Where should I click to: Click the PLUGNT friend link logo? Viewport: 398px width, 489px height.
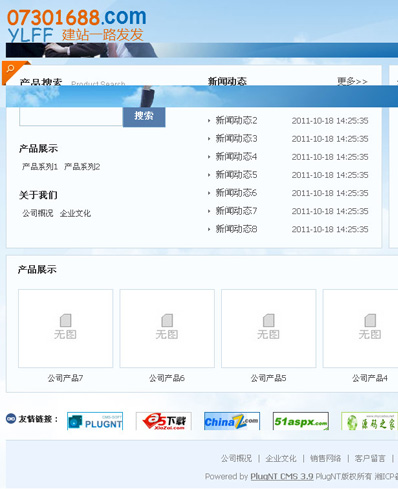pos(95,421)
